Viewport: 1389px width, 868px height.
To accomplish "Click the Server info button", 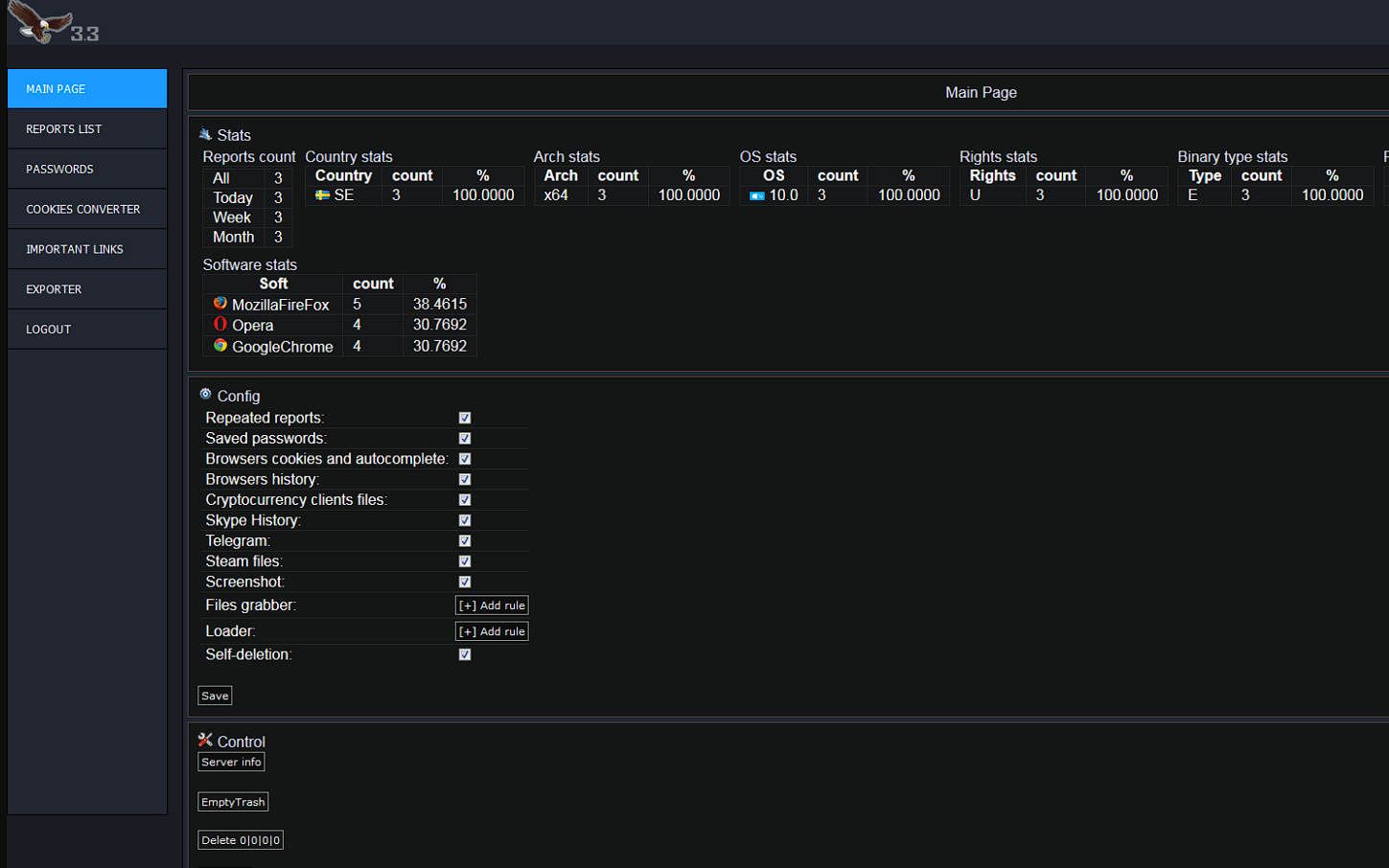I will point(231,762).
